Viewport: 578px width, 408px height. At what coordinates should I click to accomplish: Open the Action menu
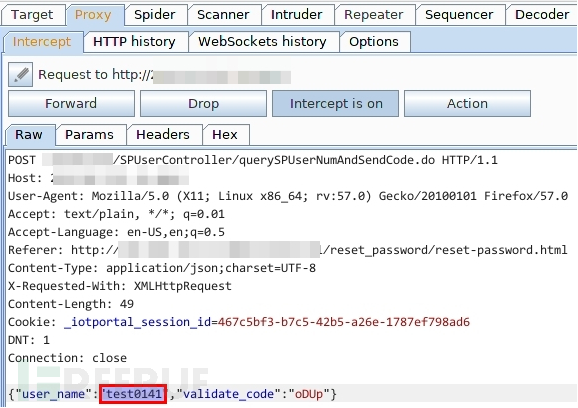click(x=467, y=104)
